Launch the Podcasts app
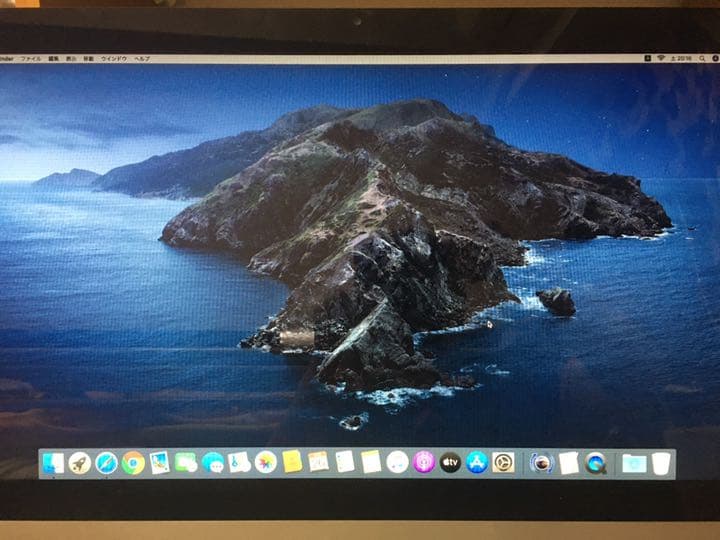The image size is (720, 540). 424,462
